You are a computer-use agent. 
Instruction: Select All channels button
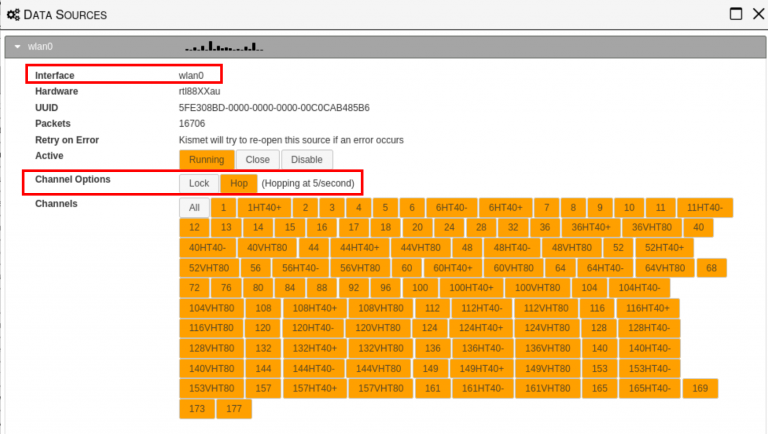tap(194, 207)
